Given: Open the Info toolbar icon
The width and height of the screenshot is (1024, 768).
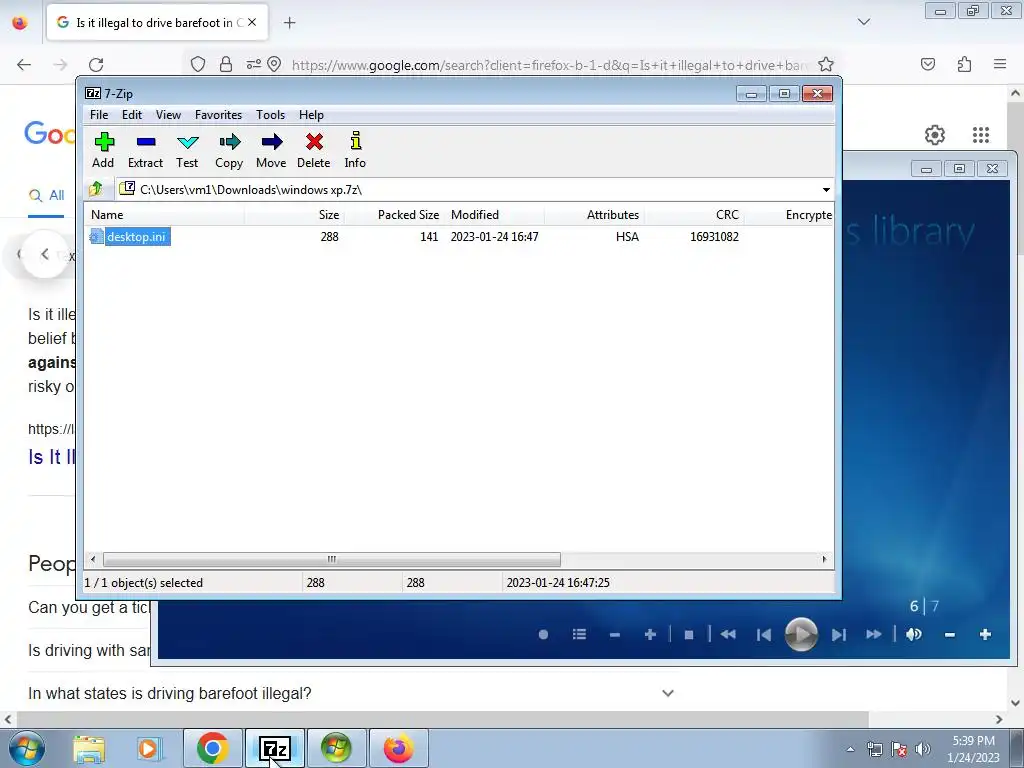Looking at the screenshot, I should click(355, 150).
